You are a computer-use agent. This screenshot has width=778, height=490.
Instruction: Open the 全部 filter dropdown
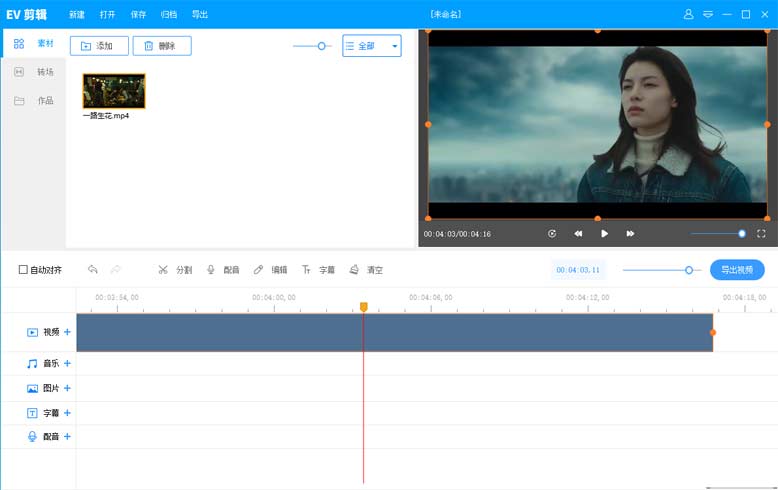coord(371,46)
